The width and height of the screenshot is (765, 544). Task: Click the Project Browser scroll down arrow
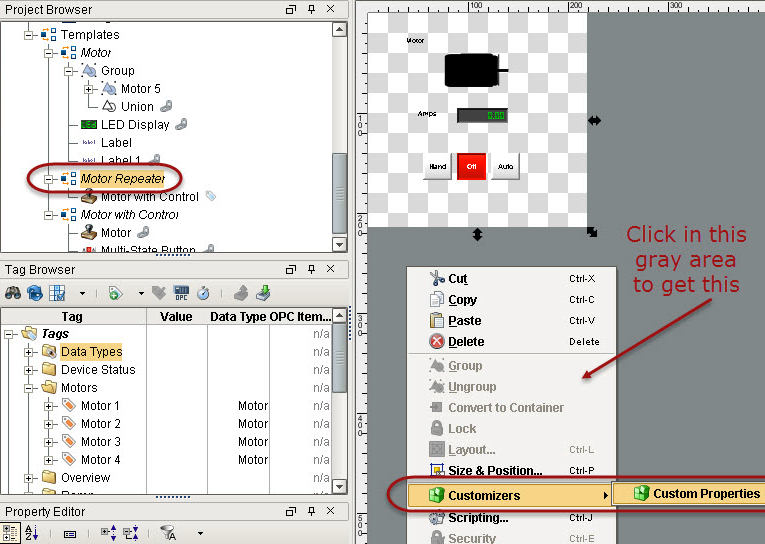pos(339,244)
